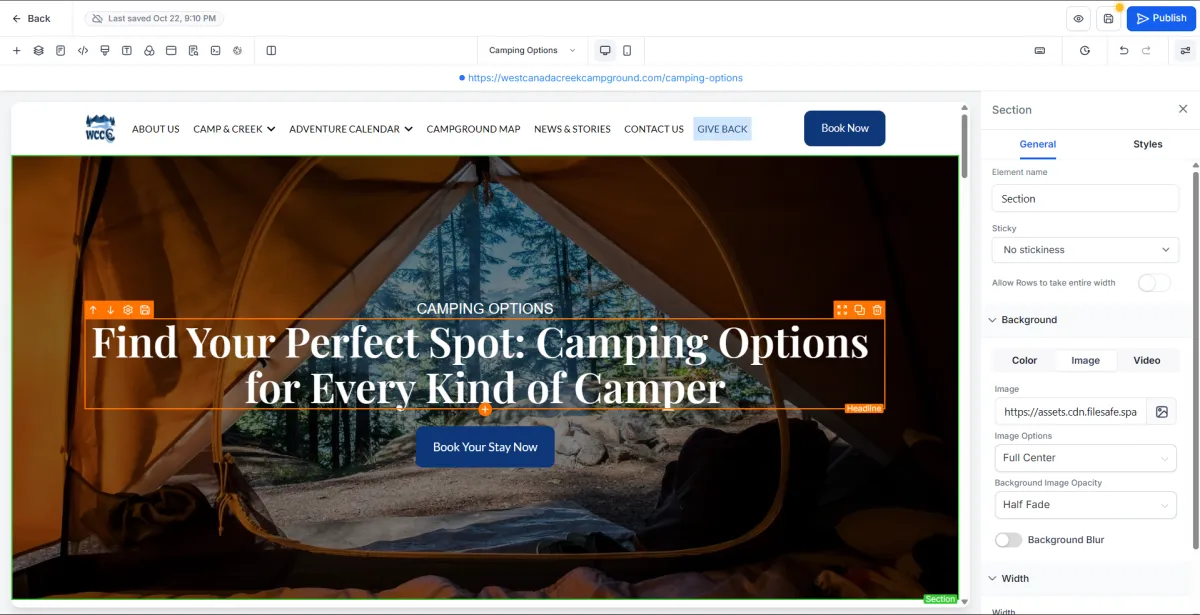
Task: Open the Sticky dropdown
Action: point(1086,250)
